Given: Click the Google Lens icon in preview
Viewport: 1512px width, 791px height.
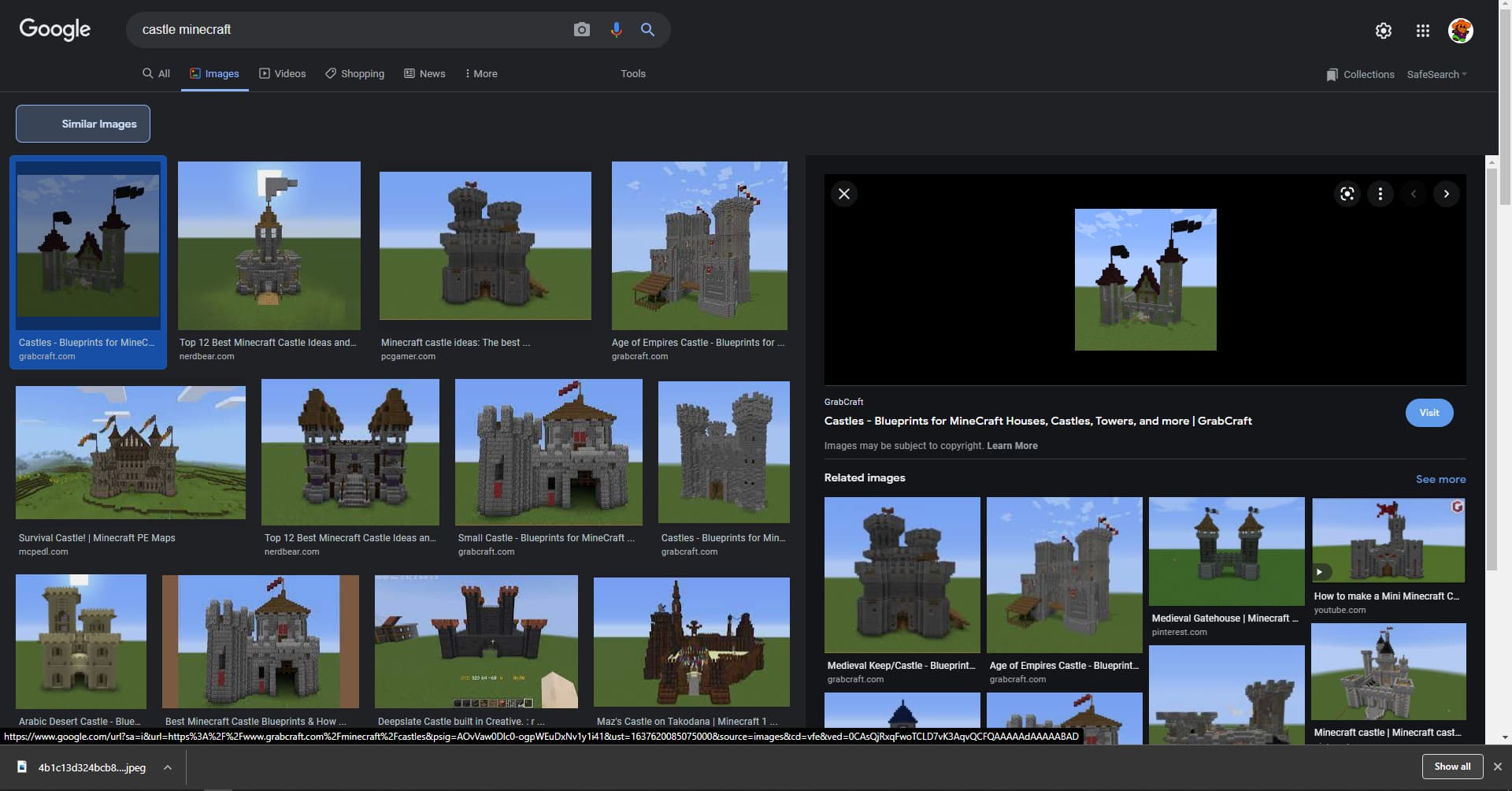Looking at the screenshot, I should pos(1347,194).
